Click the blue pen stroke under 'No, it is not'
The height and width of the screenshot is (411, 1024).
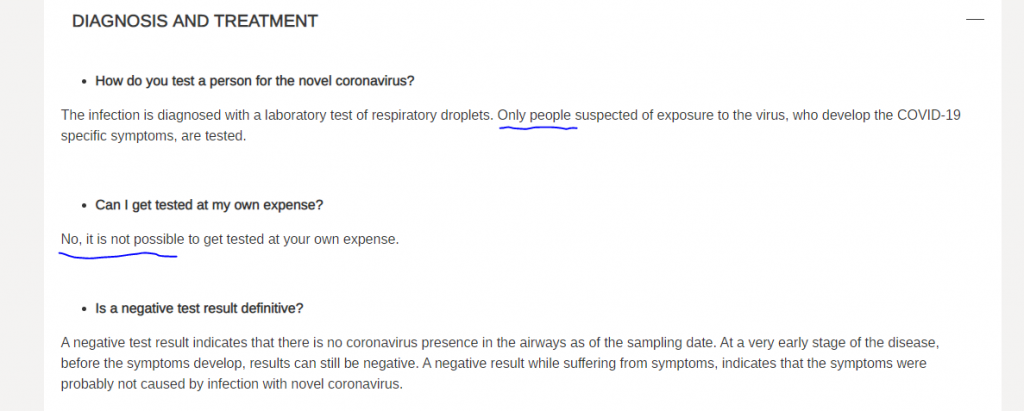click(x=118, y=255)
